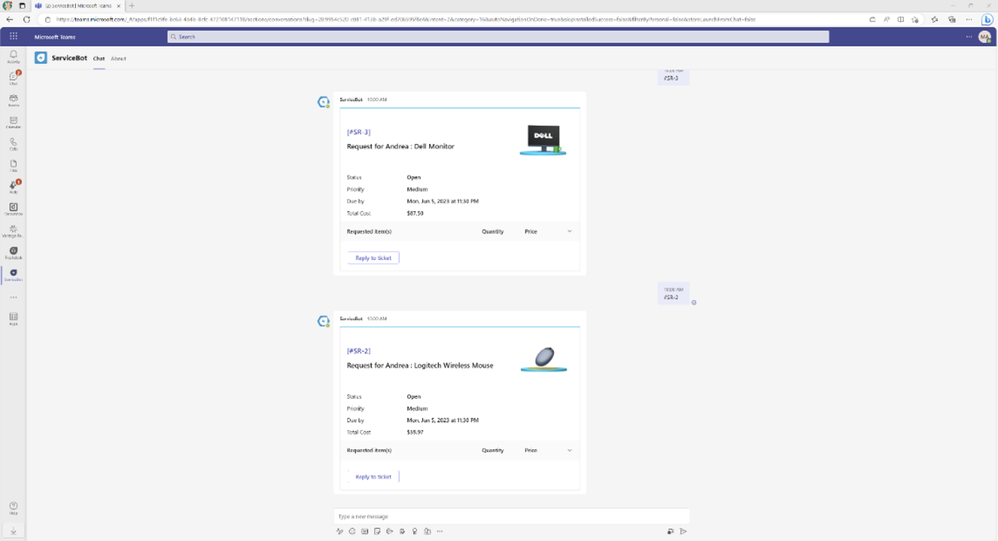Click the $87.50 total cost value

tap(415, 213)
